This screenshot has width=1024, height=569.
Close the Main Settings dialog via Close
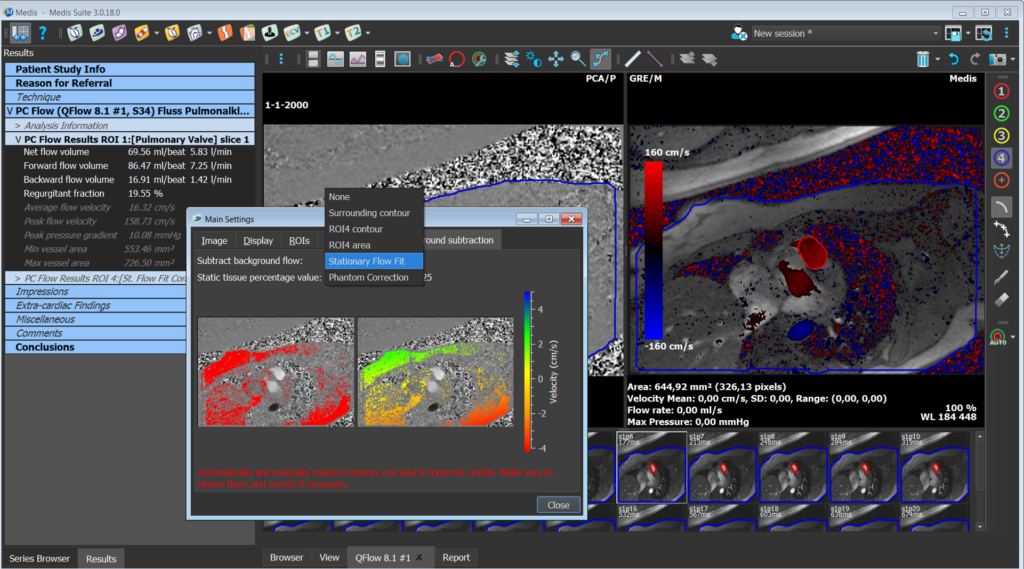tap(558, 505)
